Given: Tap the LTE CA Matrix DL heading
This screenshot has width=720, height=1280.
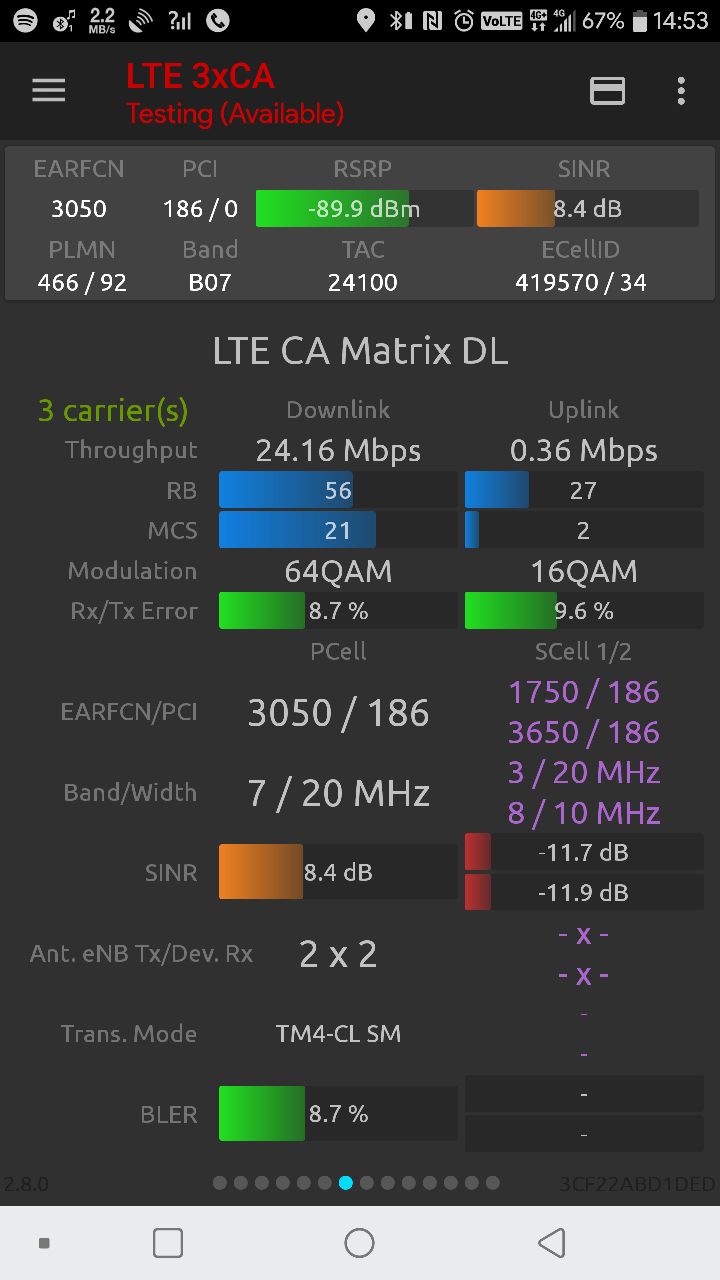Looking at the screenshot, I should [360, 351].
